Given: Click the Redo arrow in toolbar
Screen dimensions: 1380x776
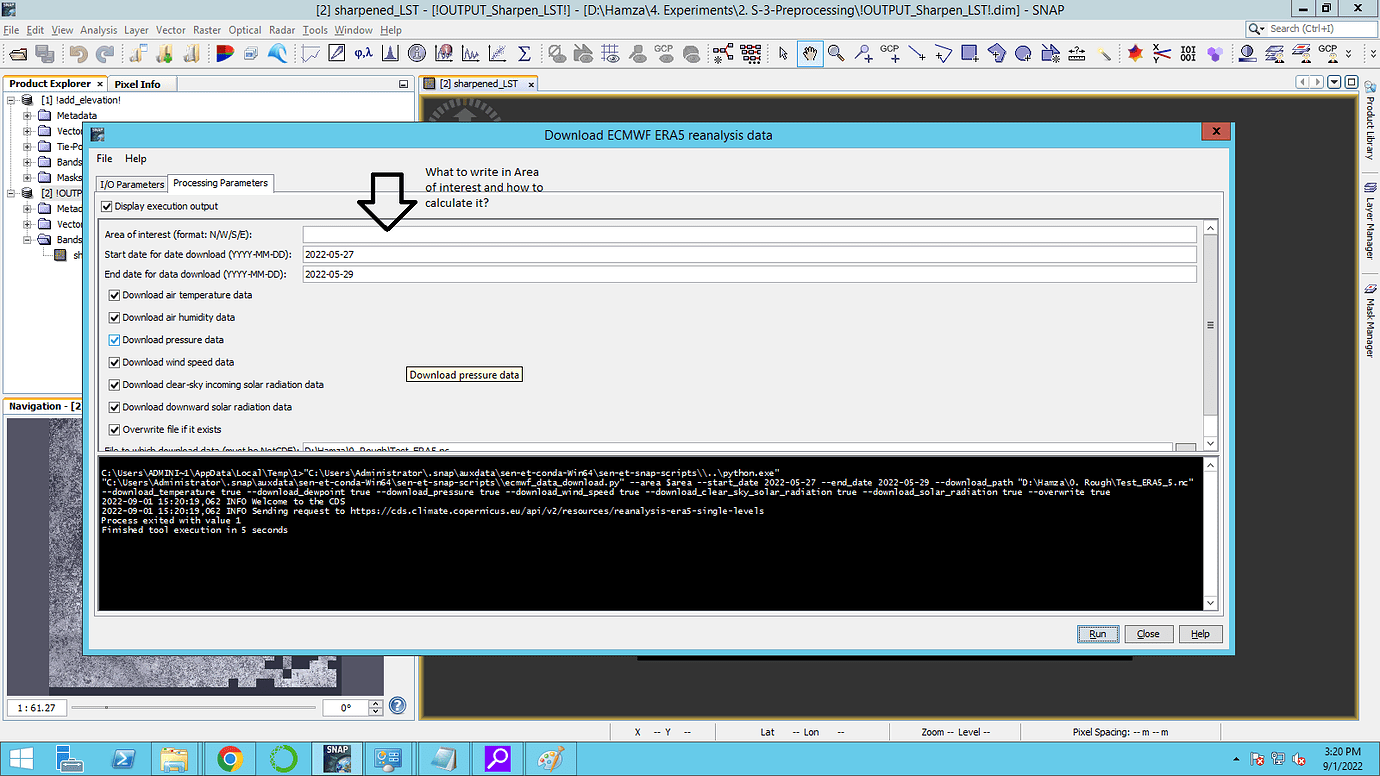Looking at the screenshot, I should pyautogui.click(x=104, y=54).
